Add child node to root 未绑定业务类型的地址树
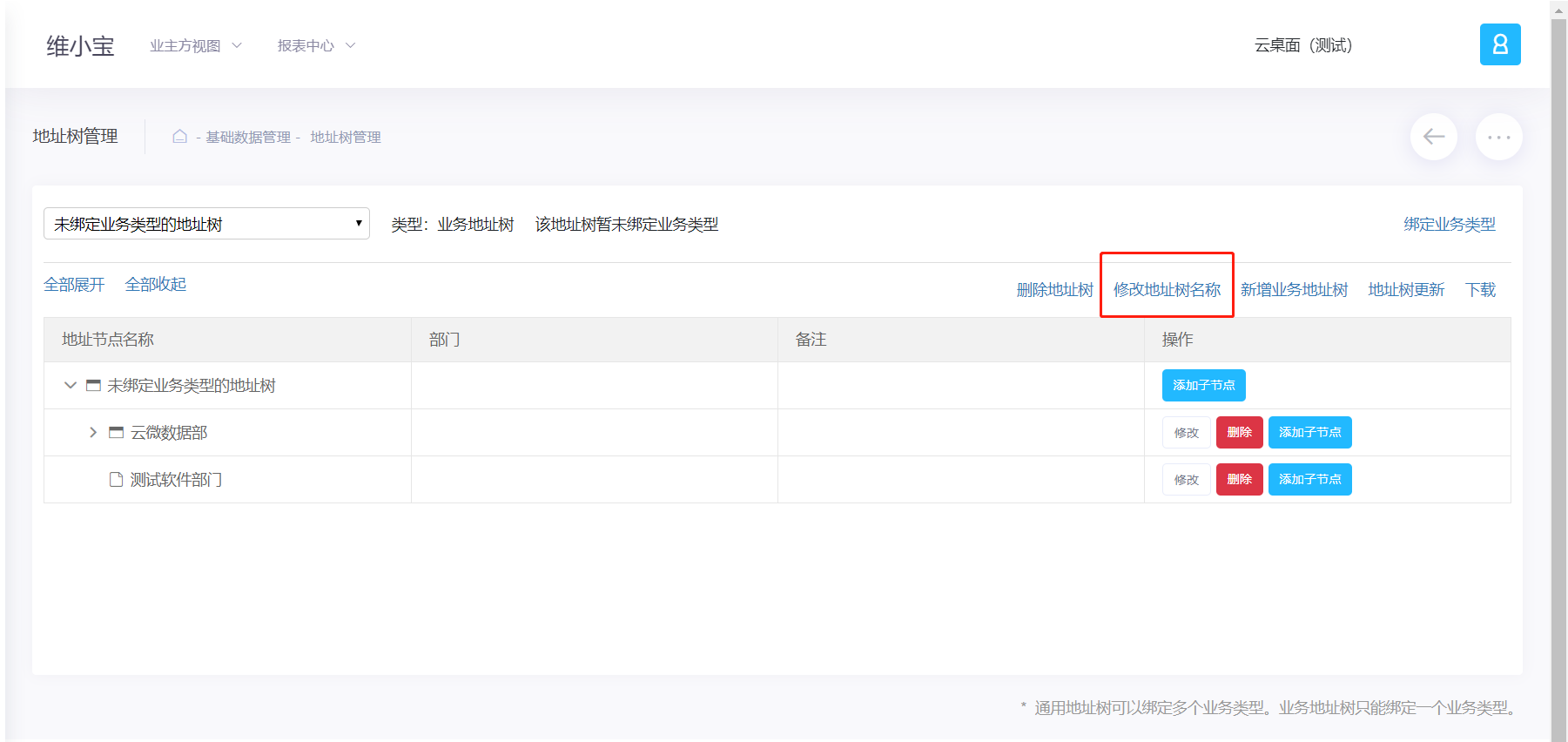The width and height of the screenshot is (1568, 742). click(x=1203, y=385)
